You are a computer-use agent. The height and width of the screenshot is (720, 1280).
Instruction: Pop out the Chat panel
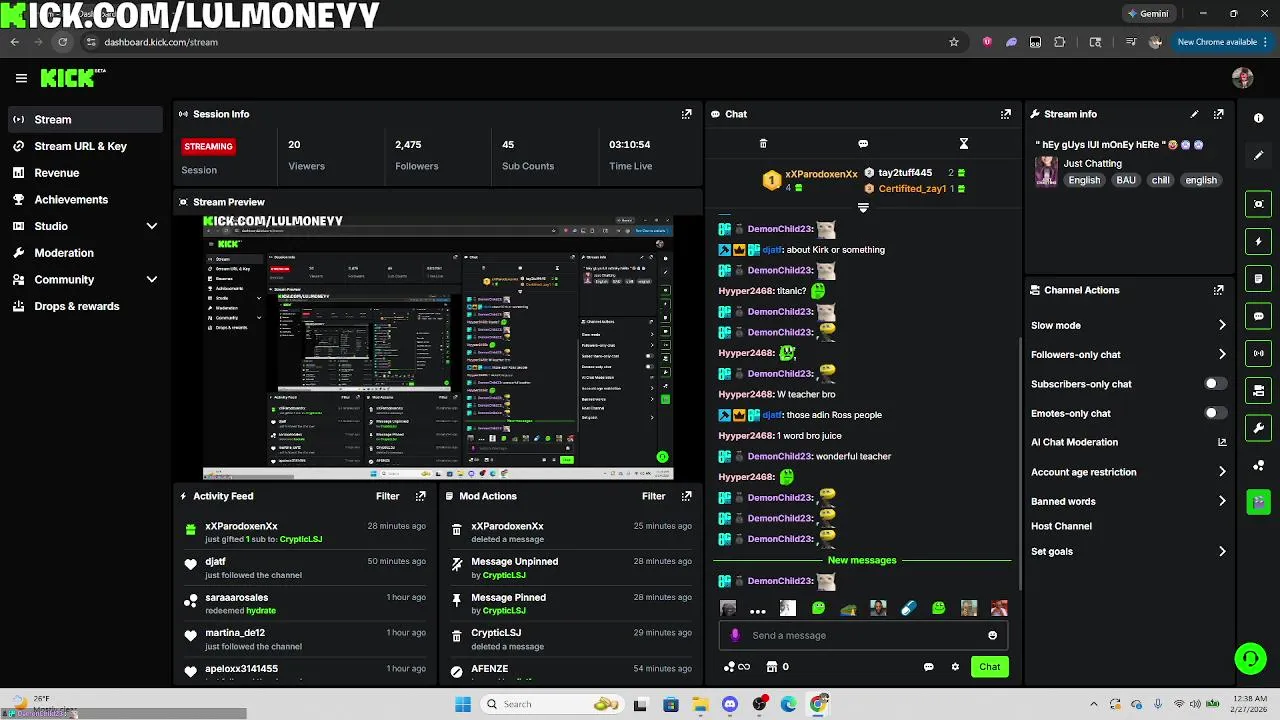[1006, 114]
